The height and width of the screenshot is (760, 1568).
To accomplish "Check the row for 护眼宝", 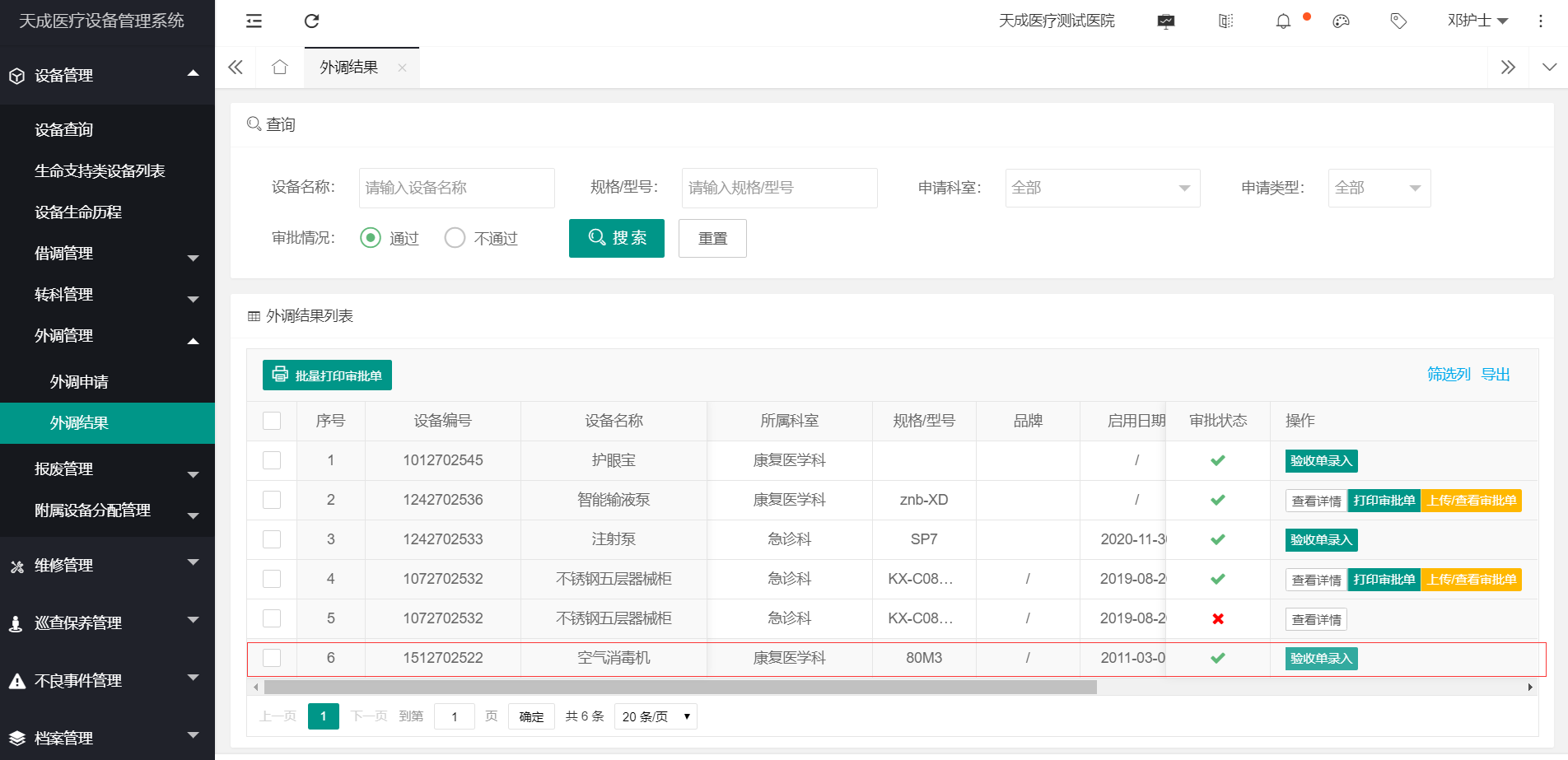I will click(272, 460).
